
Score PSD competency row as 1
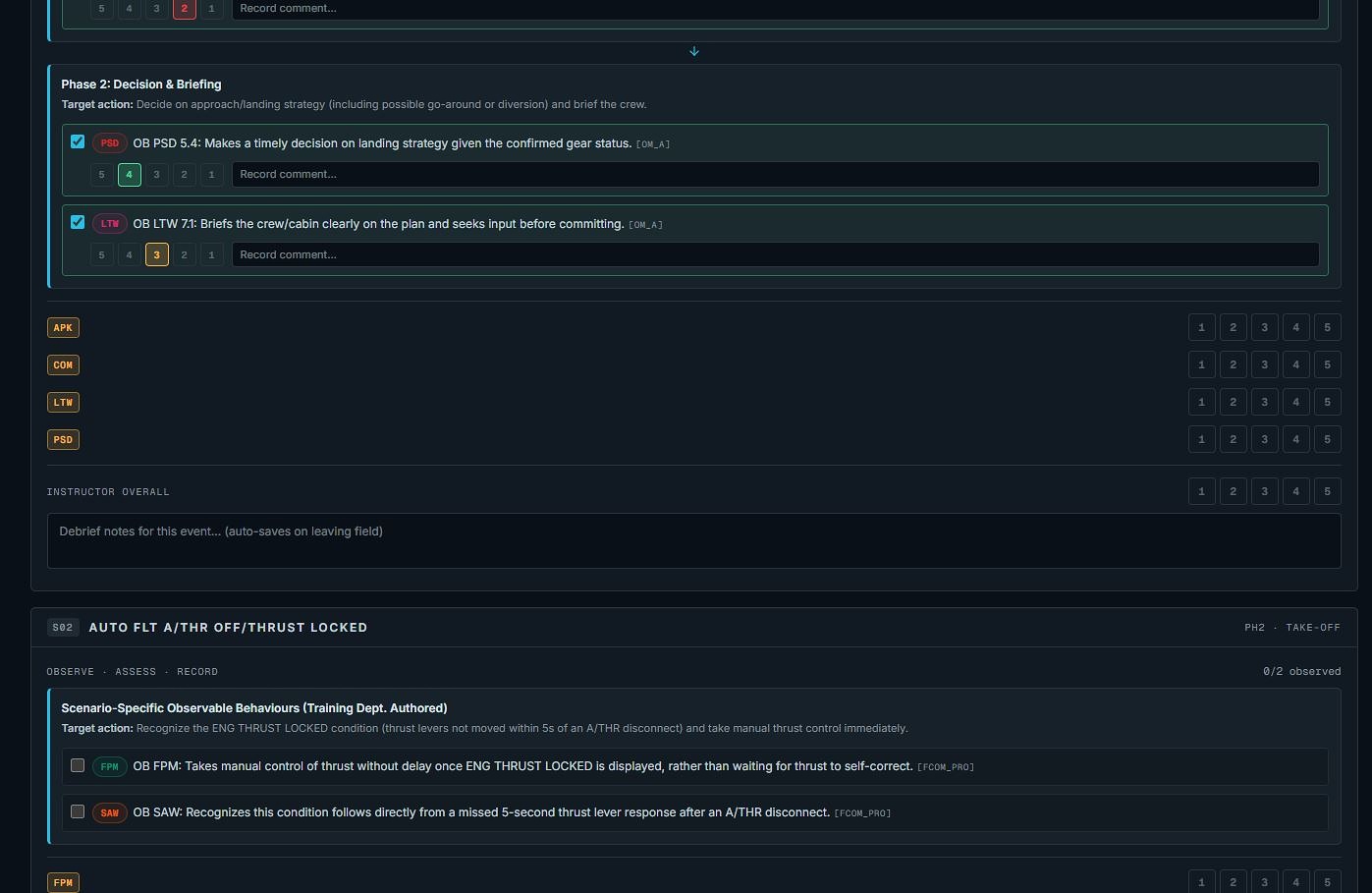tap(1201, 439)
